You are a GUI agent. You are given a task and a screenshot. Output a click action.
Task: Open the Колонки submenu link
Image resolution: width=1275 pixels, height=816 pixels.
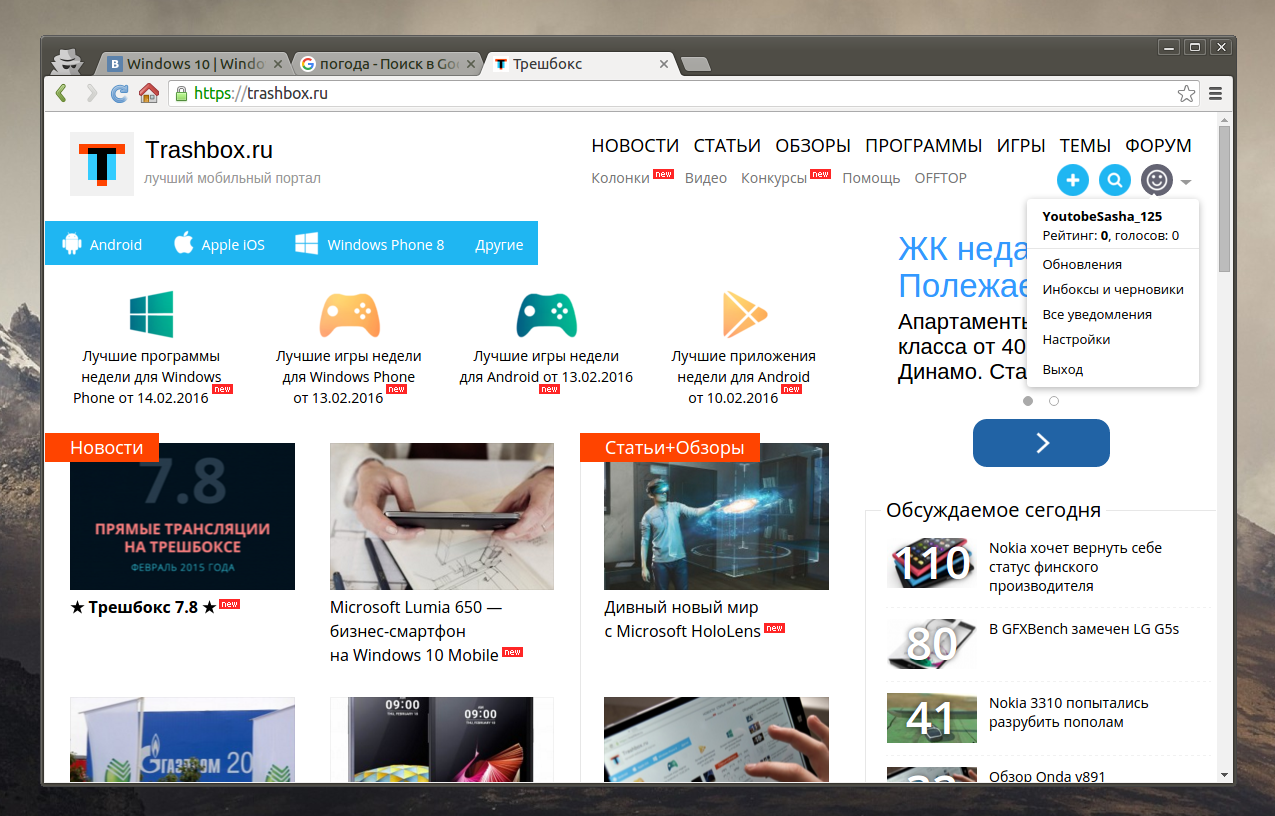[x=621, y=178]
